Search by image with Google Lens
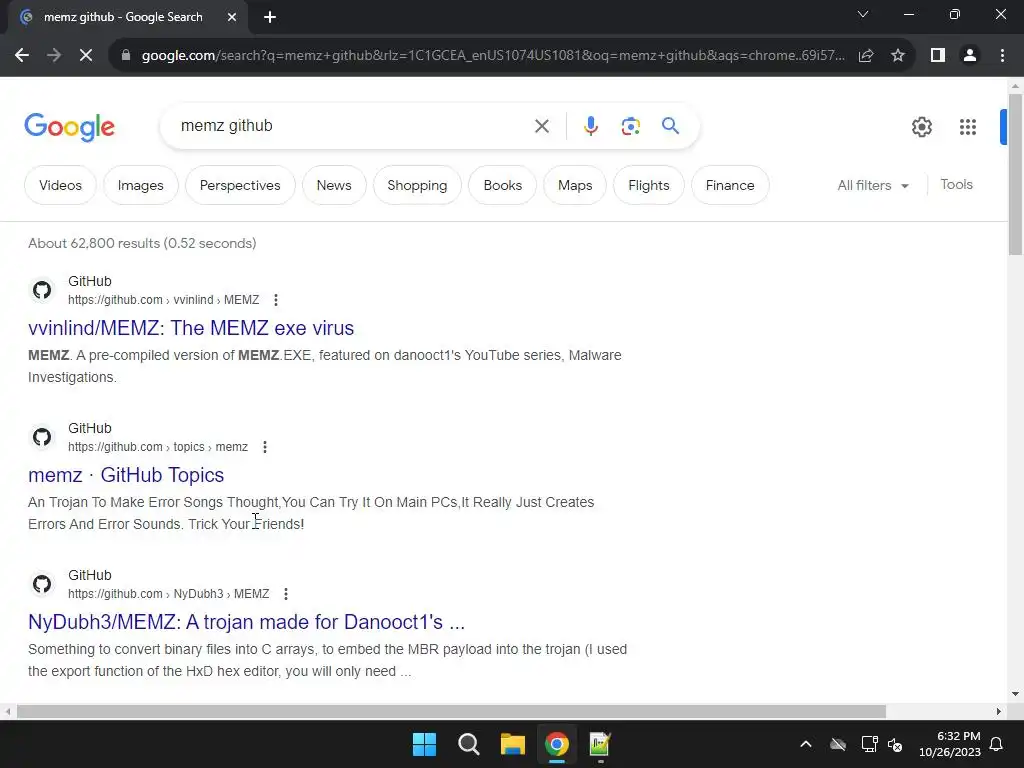This screenshot has width=1024, height=768. point(631,126)
